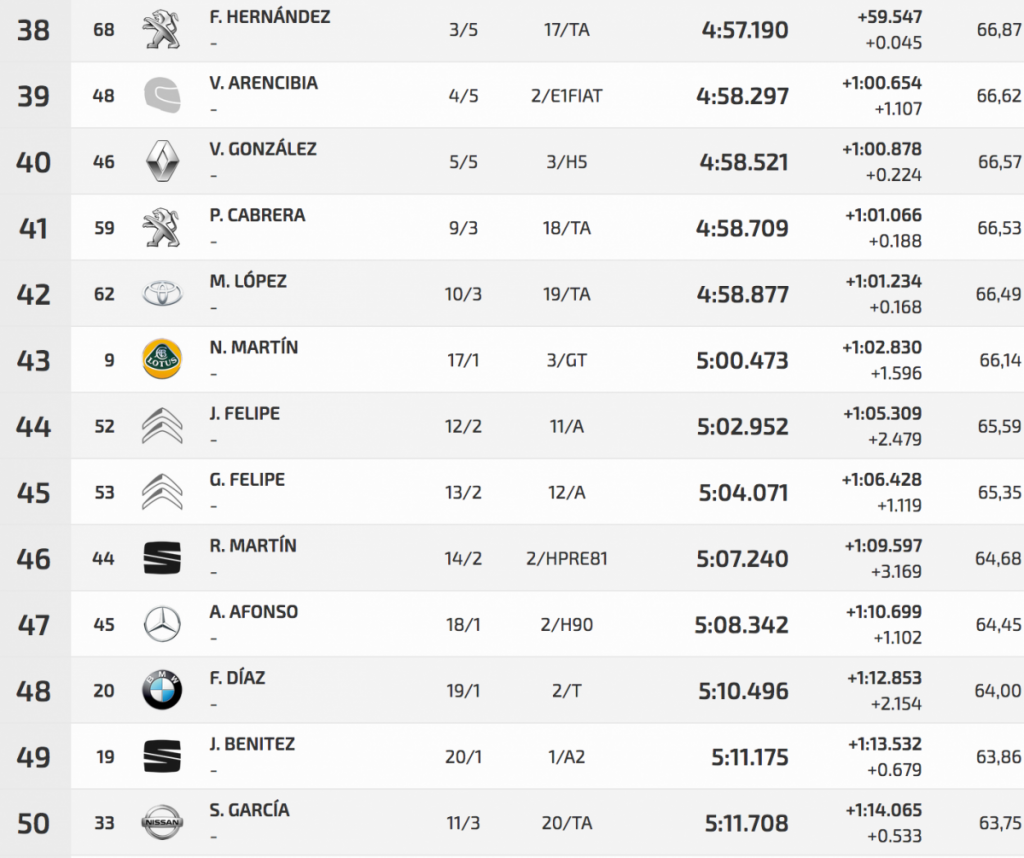Image resolution: width=1024 pixels, height=858 pixels.
Task: Click driver name G. Felipe
Action: coord(247,480)
